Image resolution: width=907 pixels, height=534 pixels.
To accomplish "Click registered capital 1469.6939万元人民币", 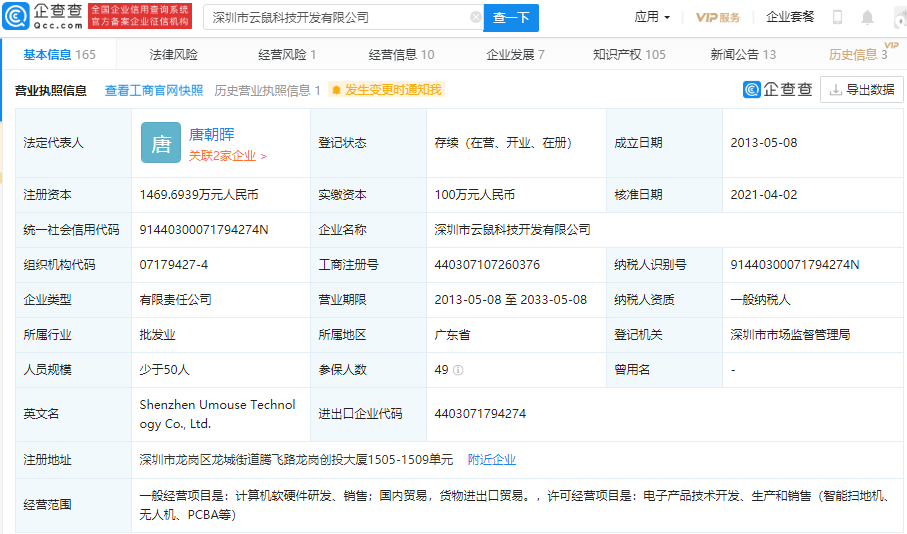I will pos(199,195).
